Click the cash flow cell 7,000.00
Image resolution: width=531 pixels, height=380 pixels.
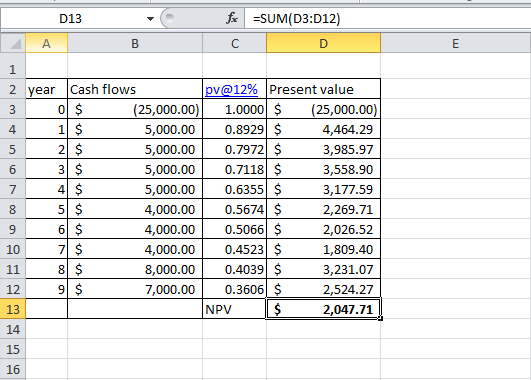point(135,289)
